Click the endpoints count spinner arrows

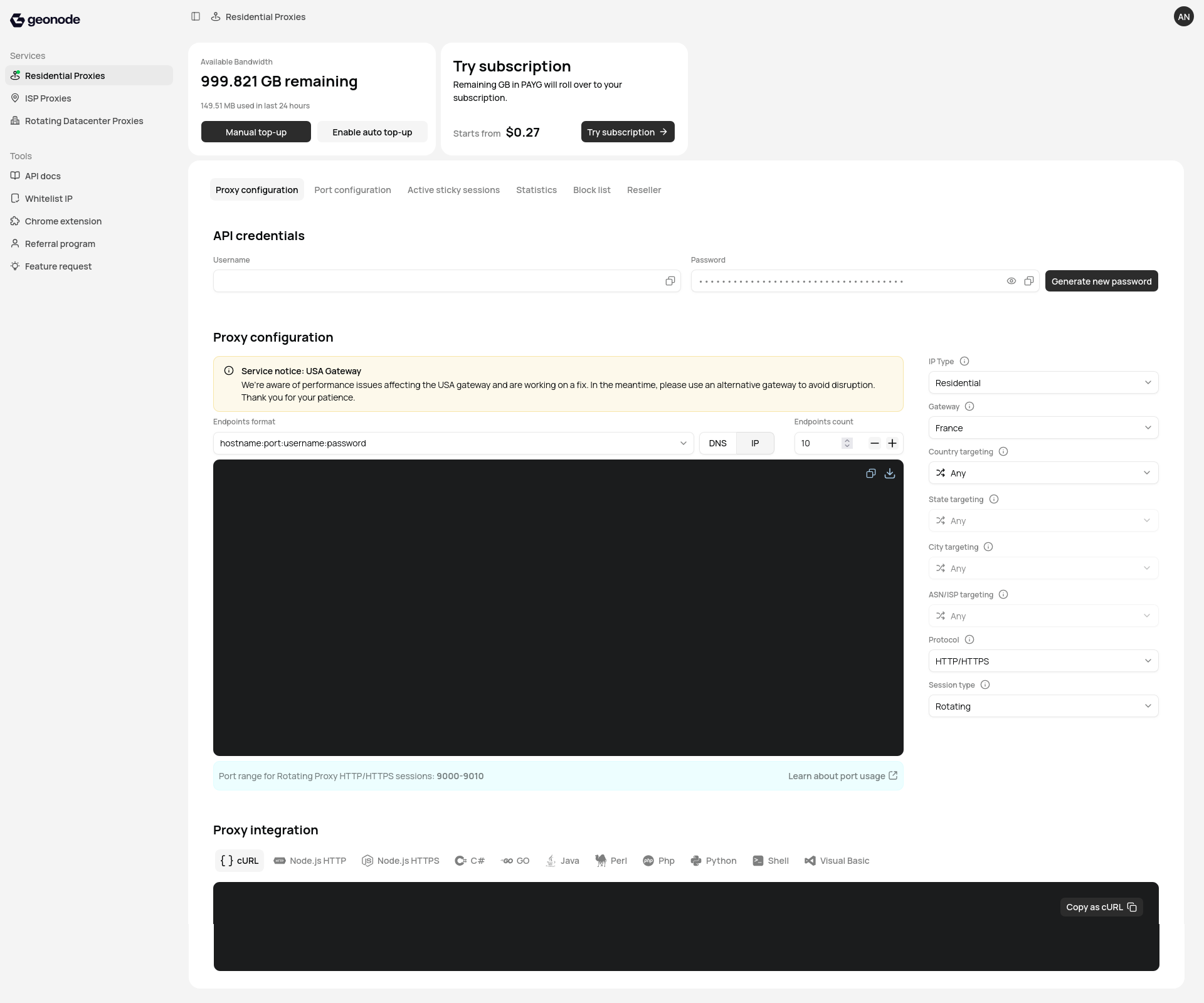tap(847, 443)
